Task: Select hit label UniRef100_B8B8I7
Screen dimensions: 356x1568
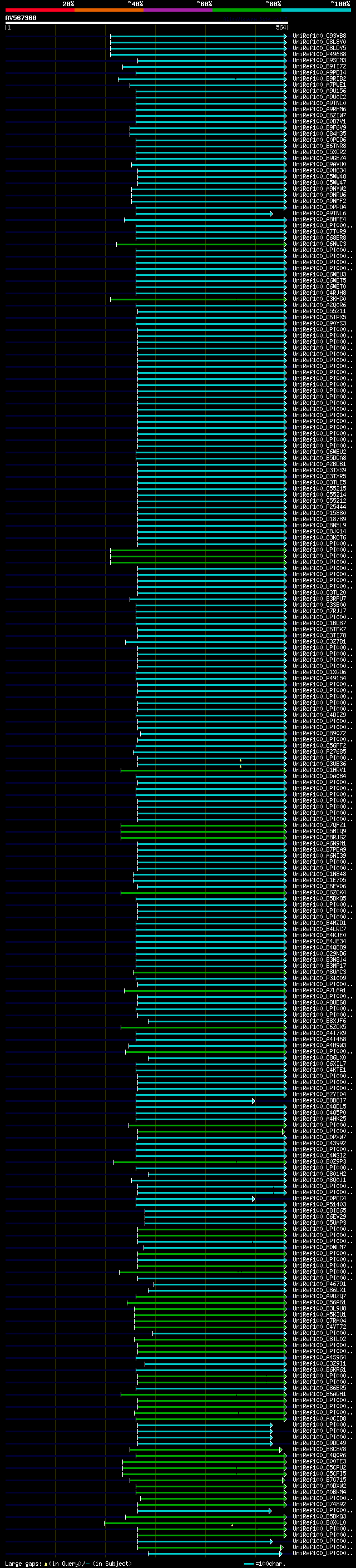Action: coord(319,1101)
